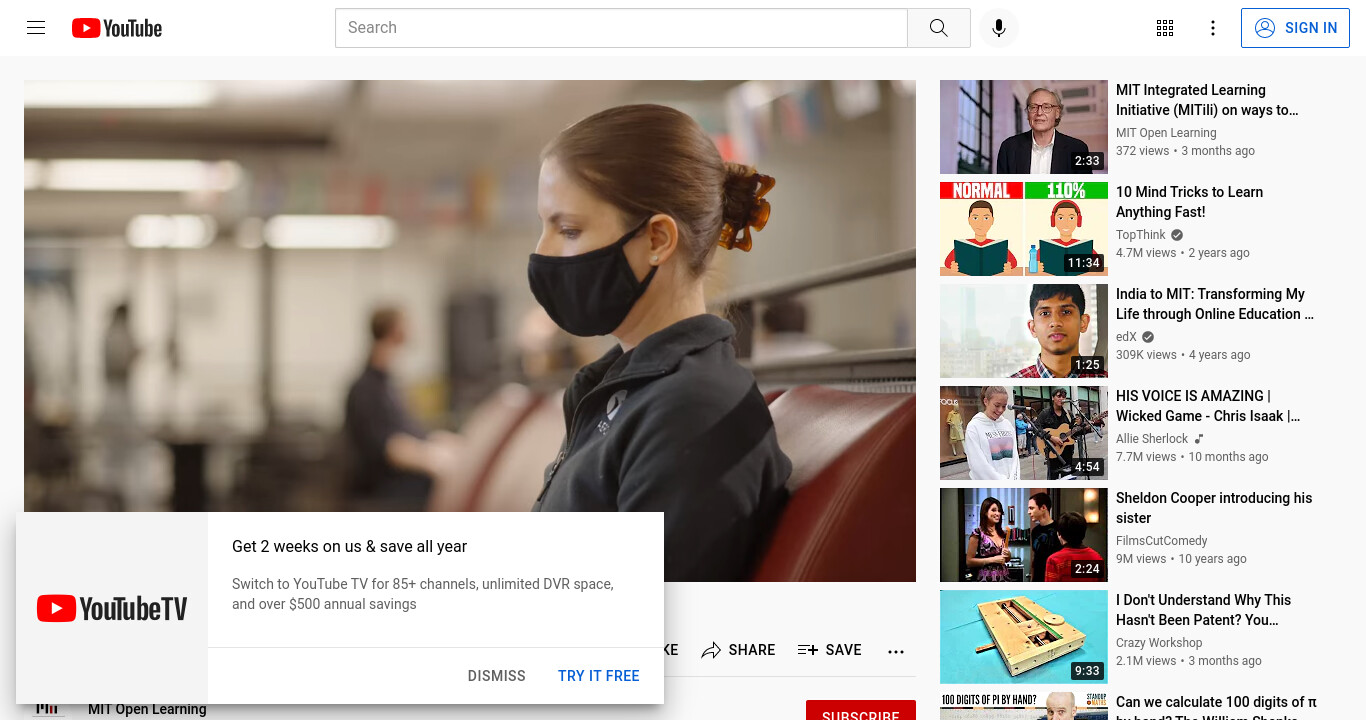Focus the Search input field
Screen dimensions: 1366x720
(x=621, y=28)
